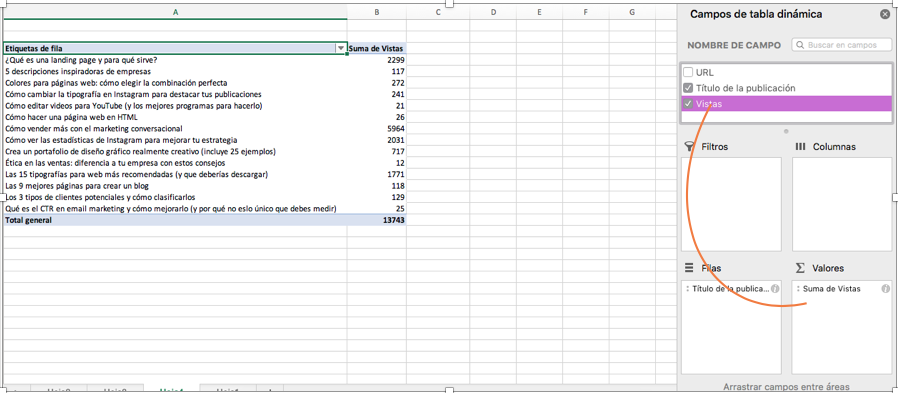Screen dimensions: 898x393
Task: Select 'Crea un portafolio de diseño gráfico' cell
Action: point(175,152)
